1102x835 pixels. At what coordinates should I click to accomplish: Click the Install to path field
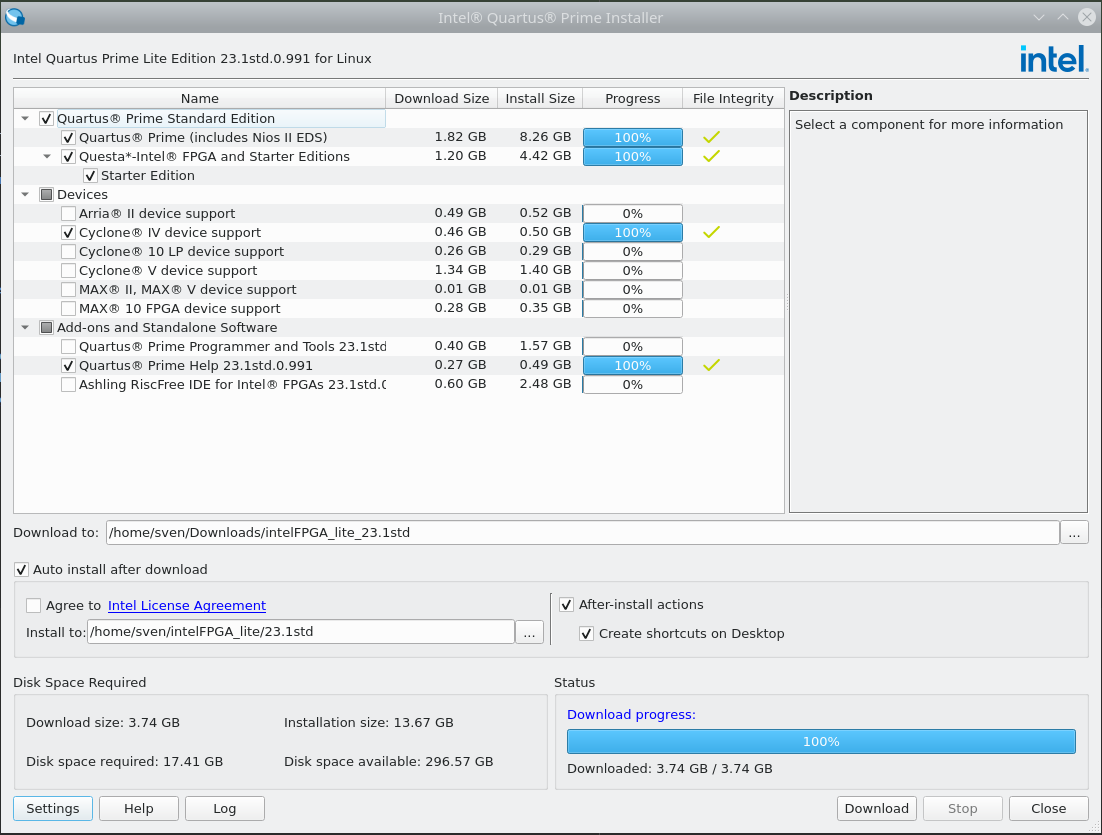[x=301, y=632]
